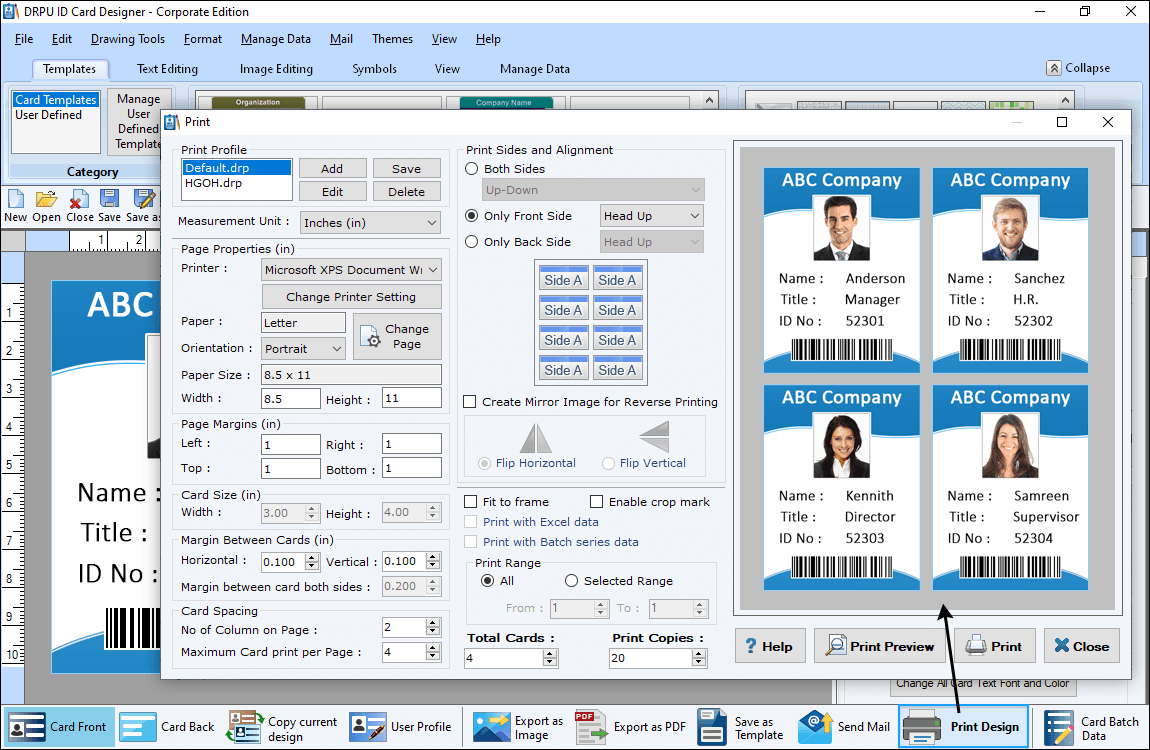Click Left page margin input field
1150x750 pixels.
pos(290,444)
